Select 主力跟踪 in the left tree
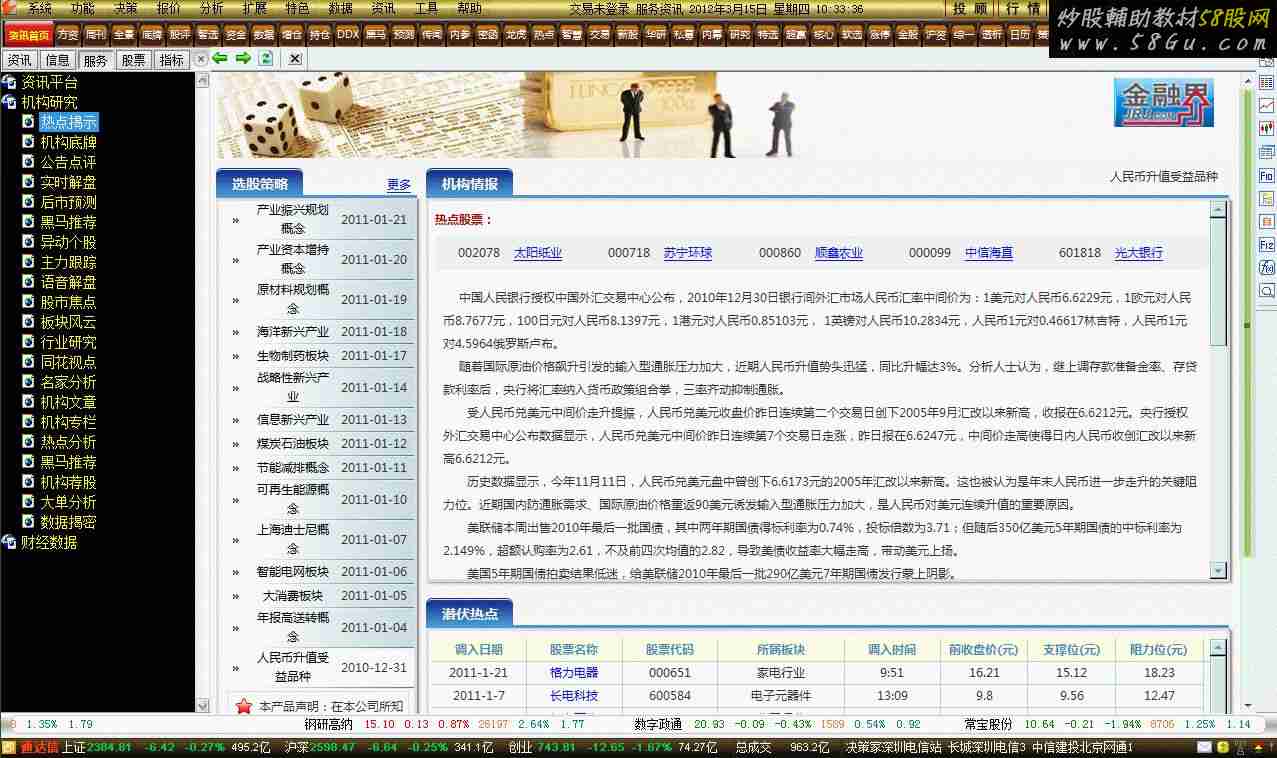Viewport: 1277px width, 758px height. [68, 262]
